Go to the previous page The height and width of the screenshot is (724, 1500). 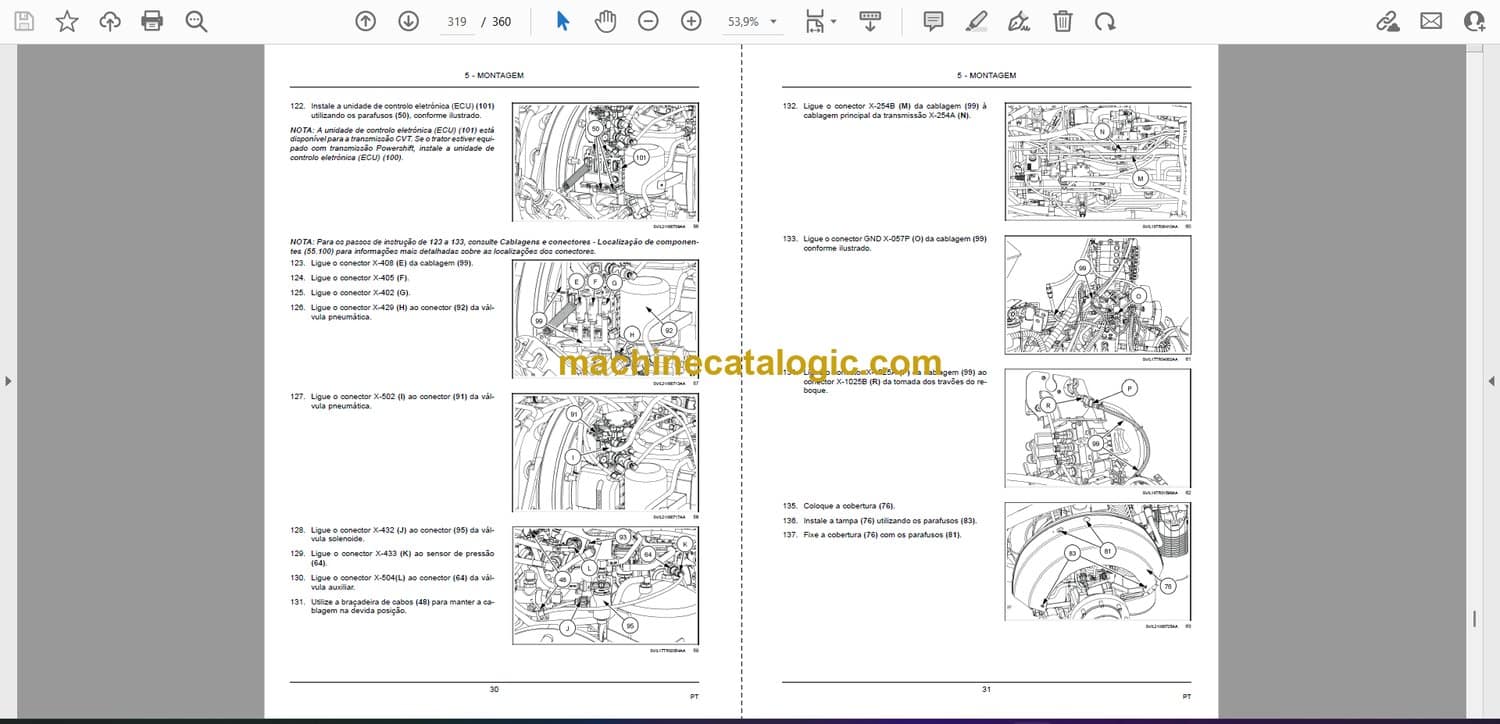[x=366, y=21]
